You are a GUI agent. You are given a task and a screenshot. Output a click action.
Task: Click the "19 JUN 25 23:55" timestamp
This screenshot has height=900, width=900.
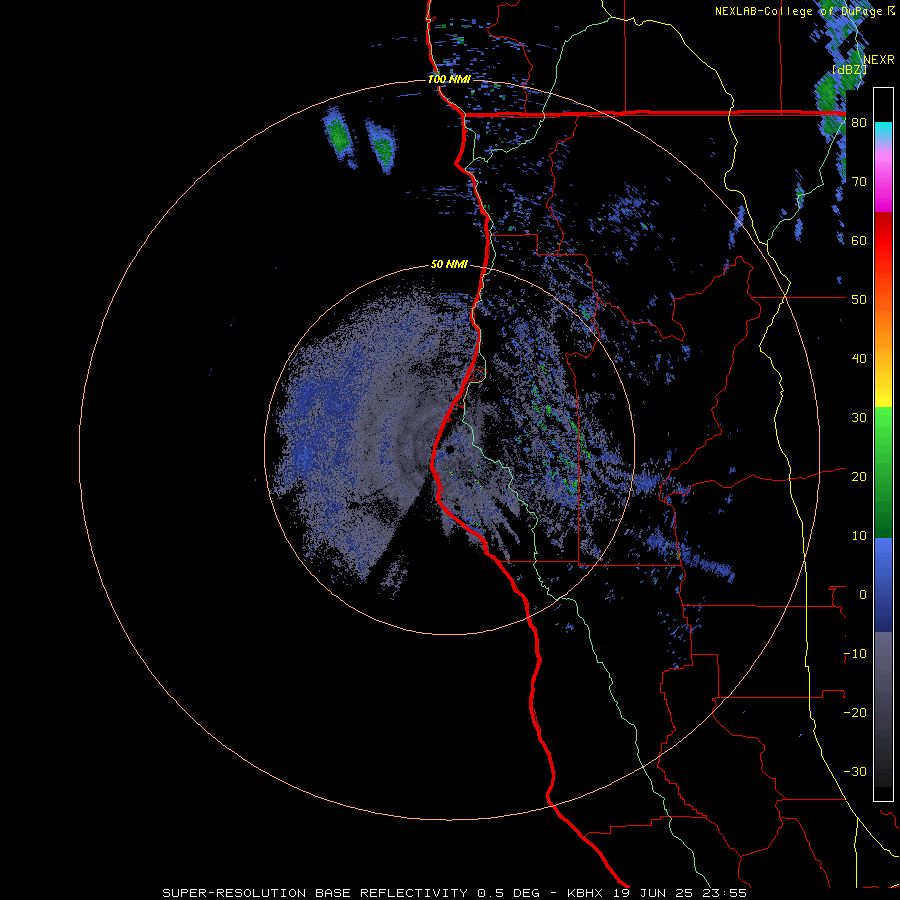(x=682, y=893)
